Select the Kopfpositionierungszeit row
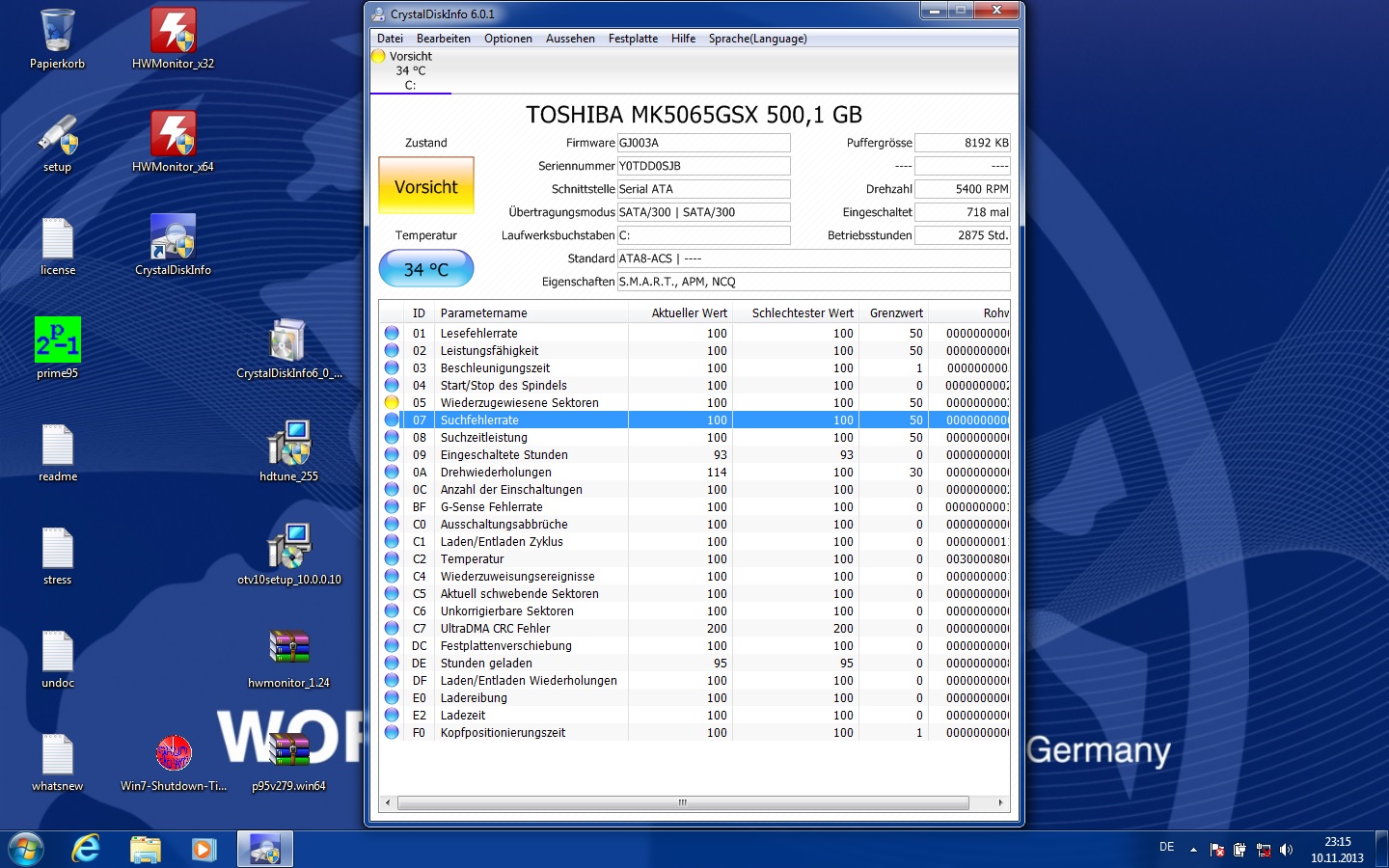1389x868 pixels. pos(694,732)
